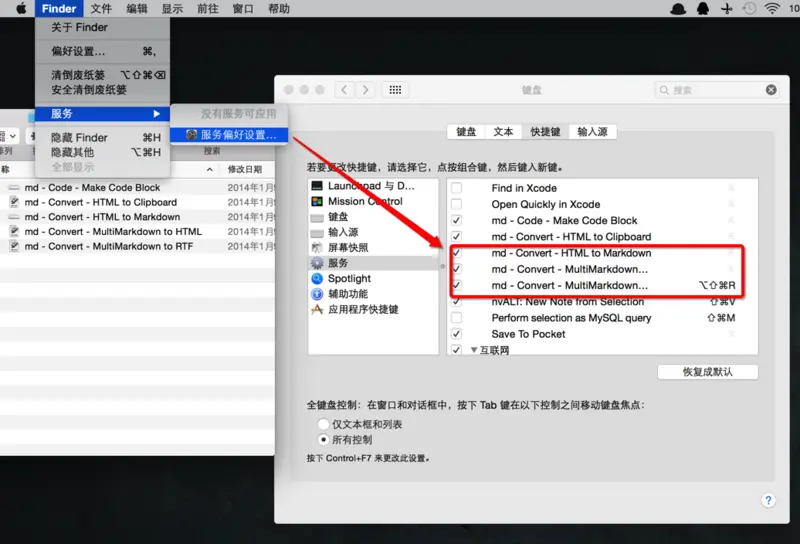Open the Finder menu
The image size is (800, 544).
pyautogui.click(x=59, y=9)
